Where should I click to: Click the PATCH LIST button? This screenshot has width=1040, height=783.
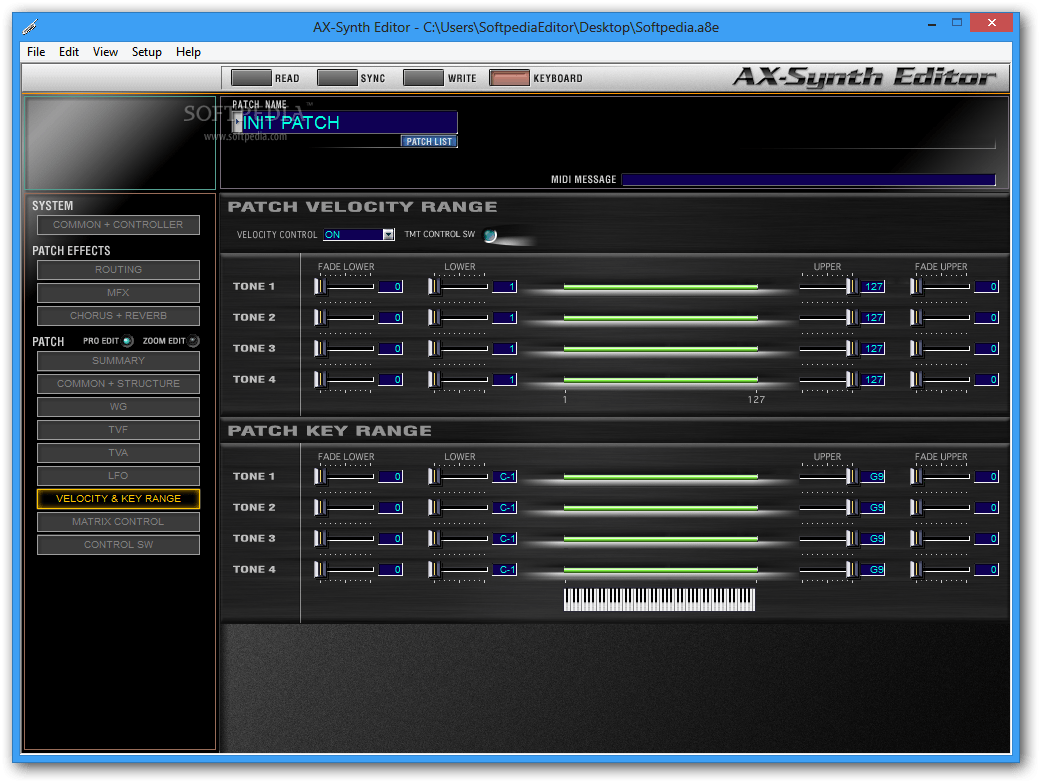429,140
